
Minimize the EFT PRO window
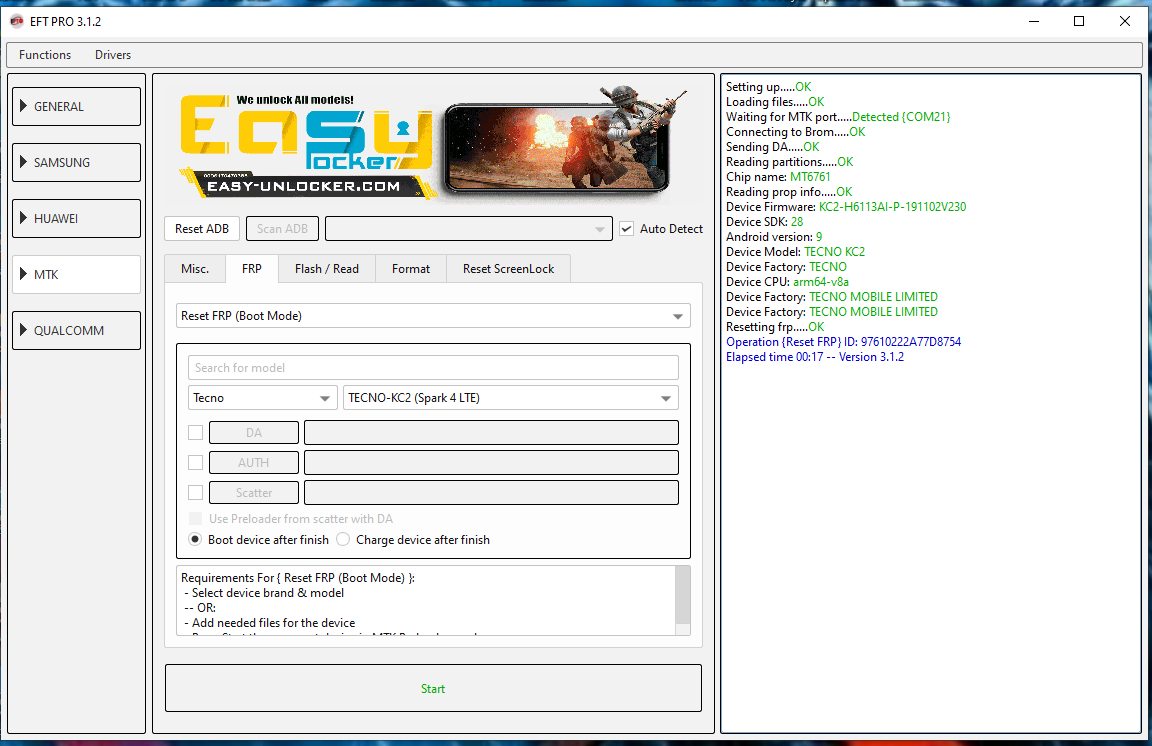point(1034,21)
